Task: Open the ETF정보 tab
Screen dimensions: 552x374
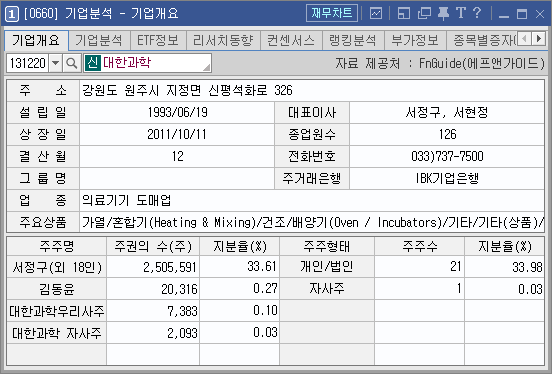Action: 158,40
